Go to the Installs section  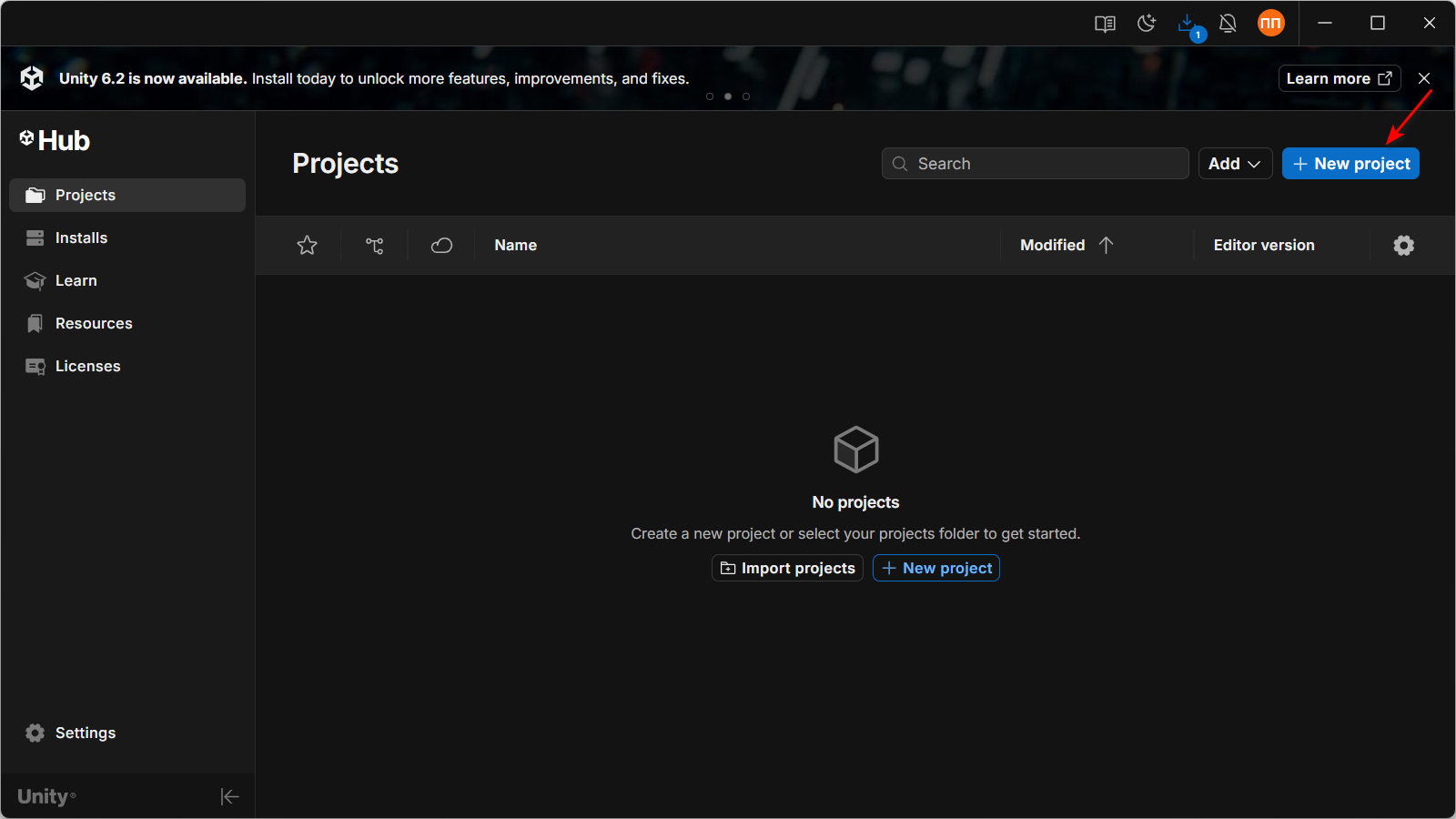[x=81, y=238]
